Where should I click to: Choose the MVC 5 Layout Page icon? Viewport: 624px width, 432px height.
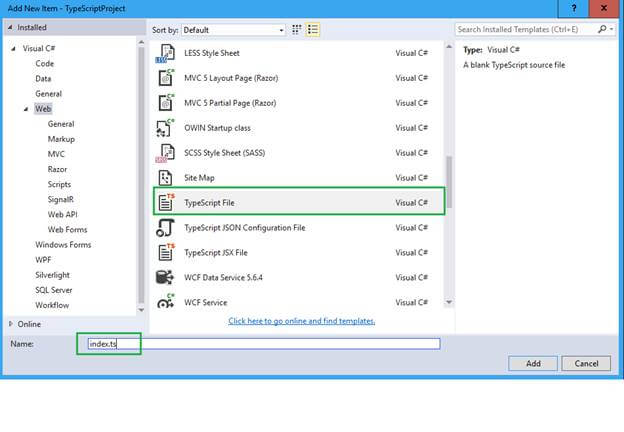165,78
